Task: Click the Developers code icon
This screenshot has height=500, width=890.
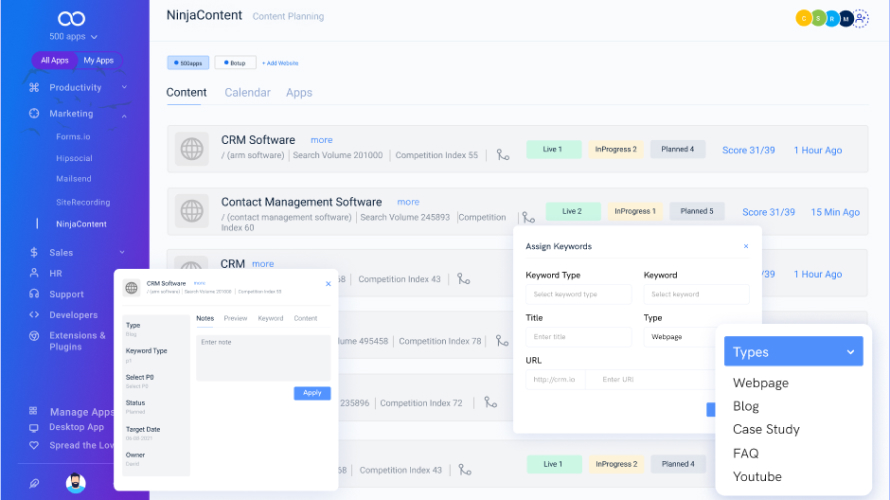Action: 34,315
